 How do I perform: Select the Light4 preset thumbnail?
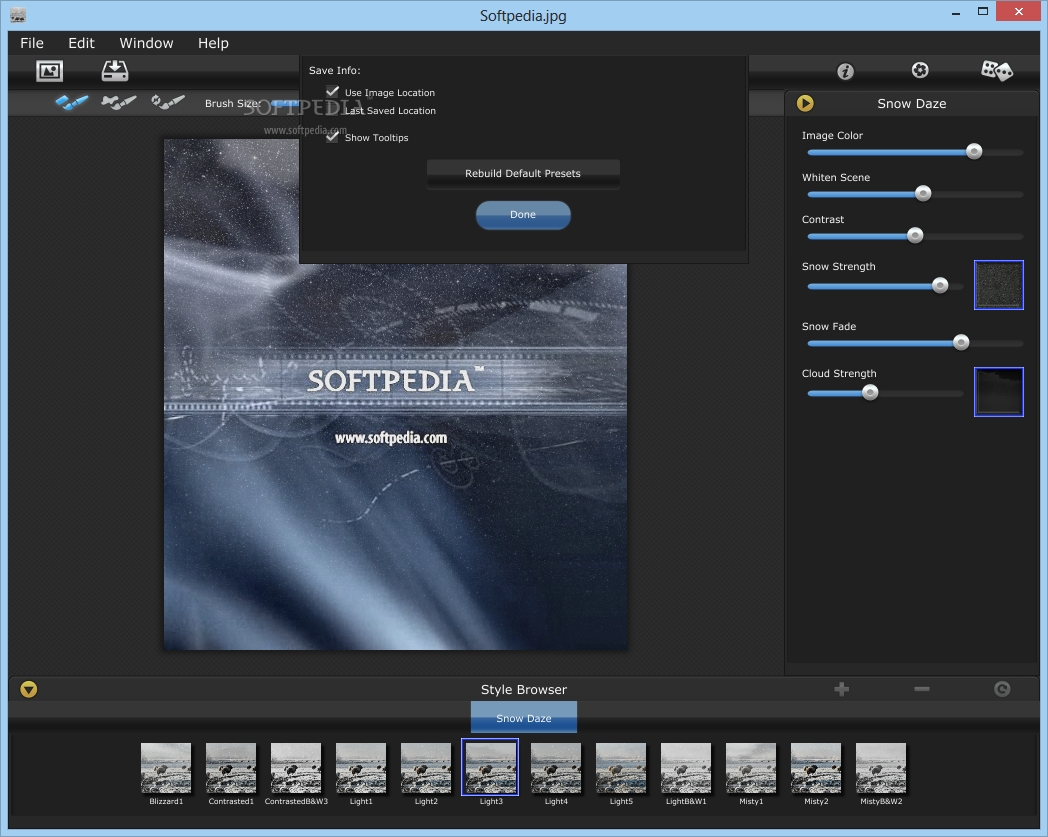coord(556,768)
